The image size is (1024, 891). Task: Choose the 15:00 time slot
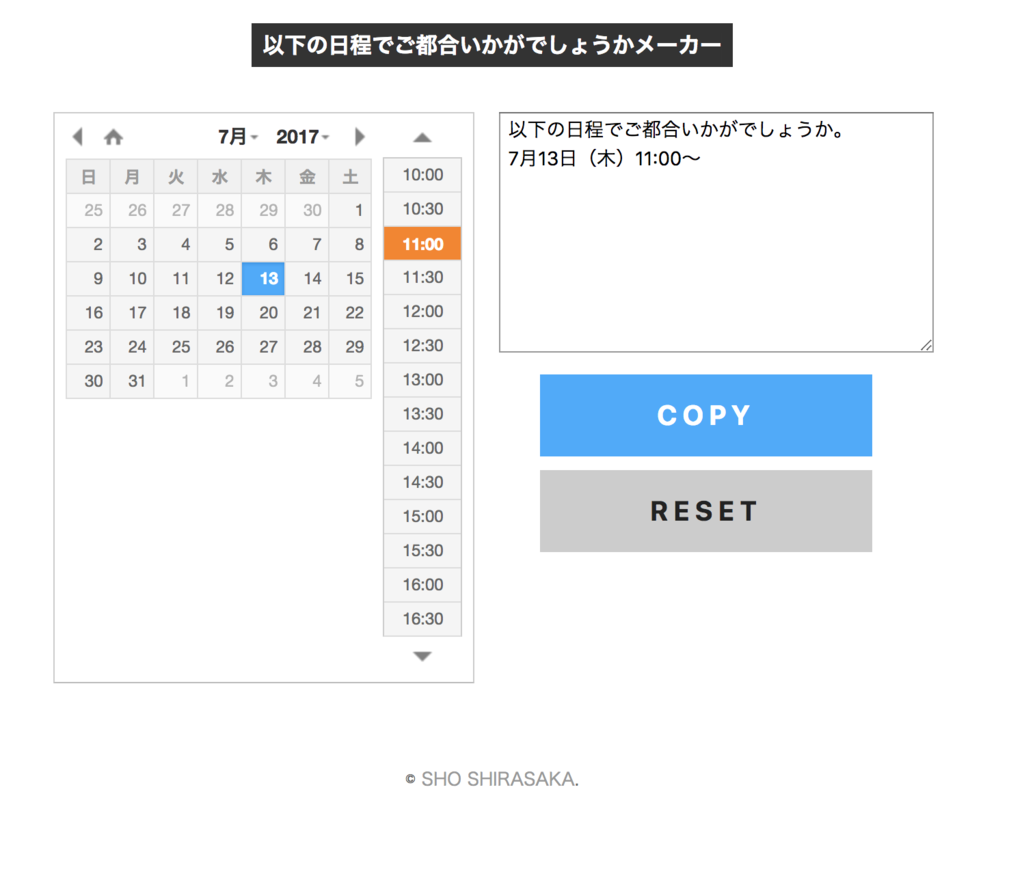tap(423, 516)
